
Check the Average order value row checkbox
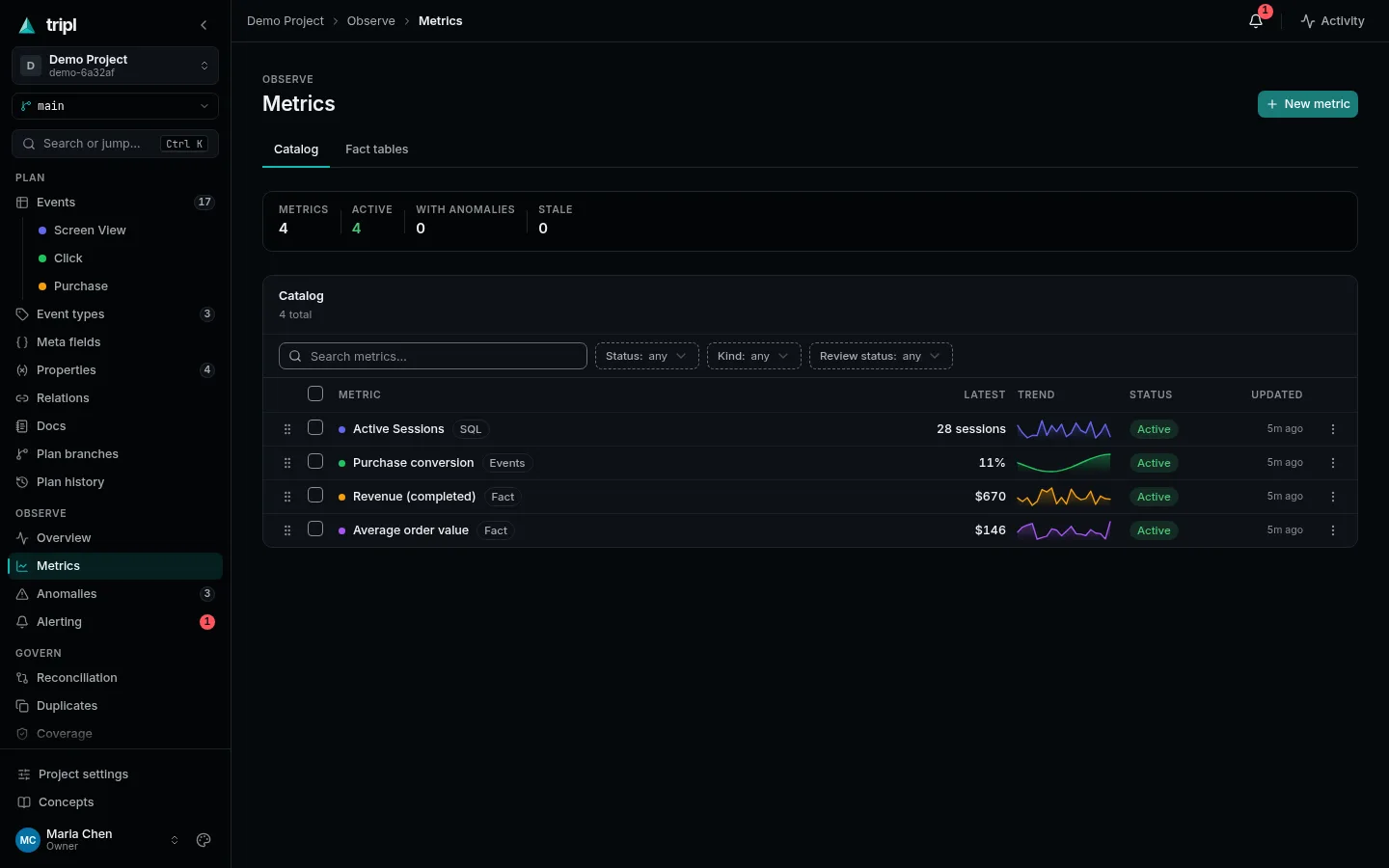pyautogui.click(x=315, y=529)
